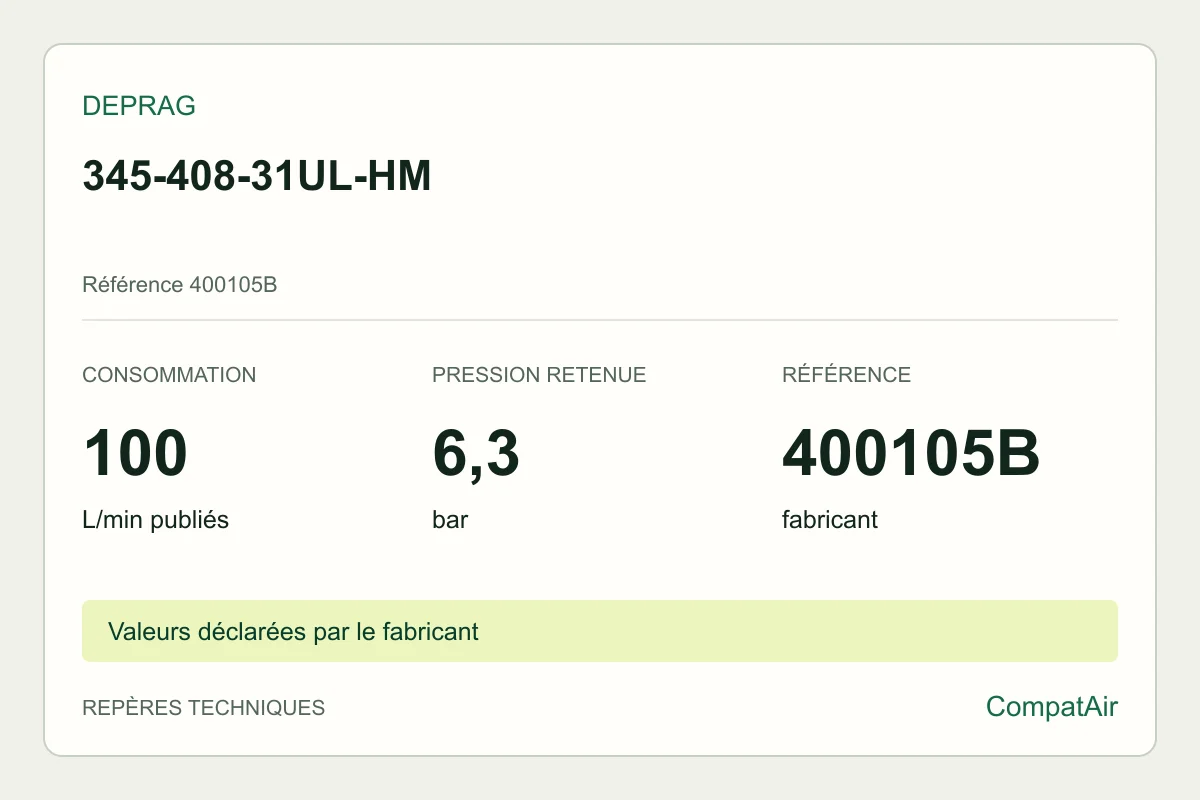
Task: Click the CONSOMMATION column label
Action: (x=169, y=375)
